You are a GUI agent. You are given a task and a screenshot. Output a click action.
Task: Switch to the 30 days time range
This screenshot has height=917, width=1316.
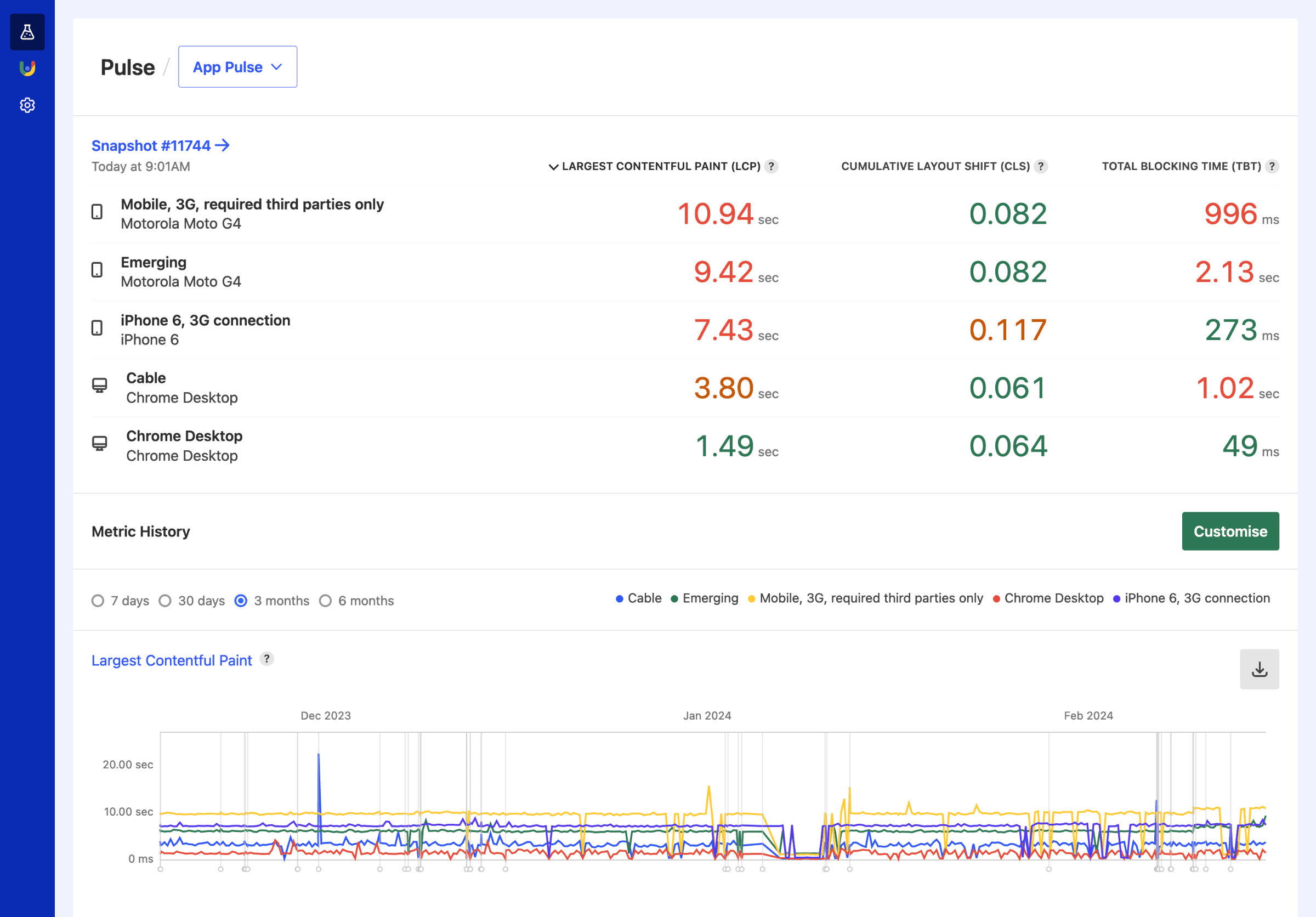click(x=166, y=600)
